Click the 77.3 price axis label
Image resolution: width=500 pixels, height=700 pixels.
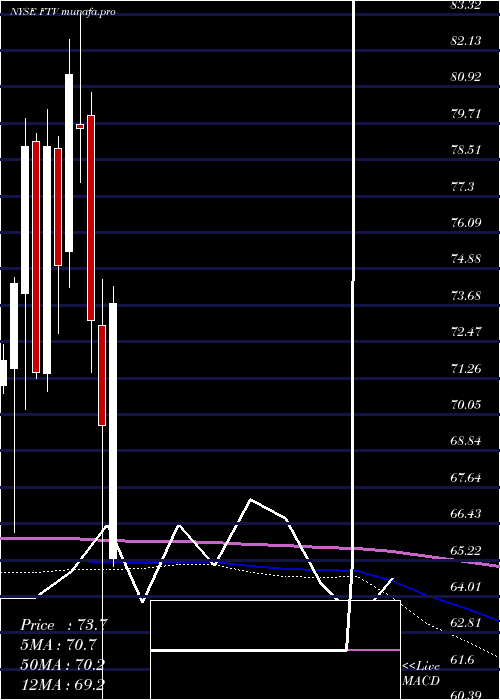[463, 186]
